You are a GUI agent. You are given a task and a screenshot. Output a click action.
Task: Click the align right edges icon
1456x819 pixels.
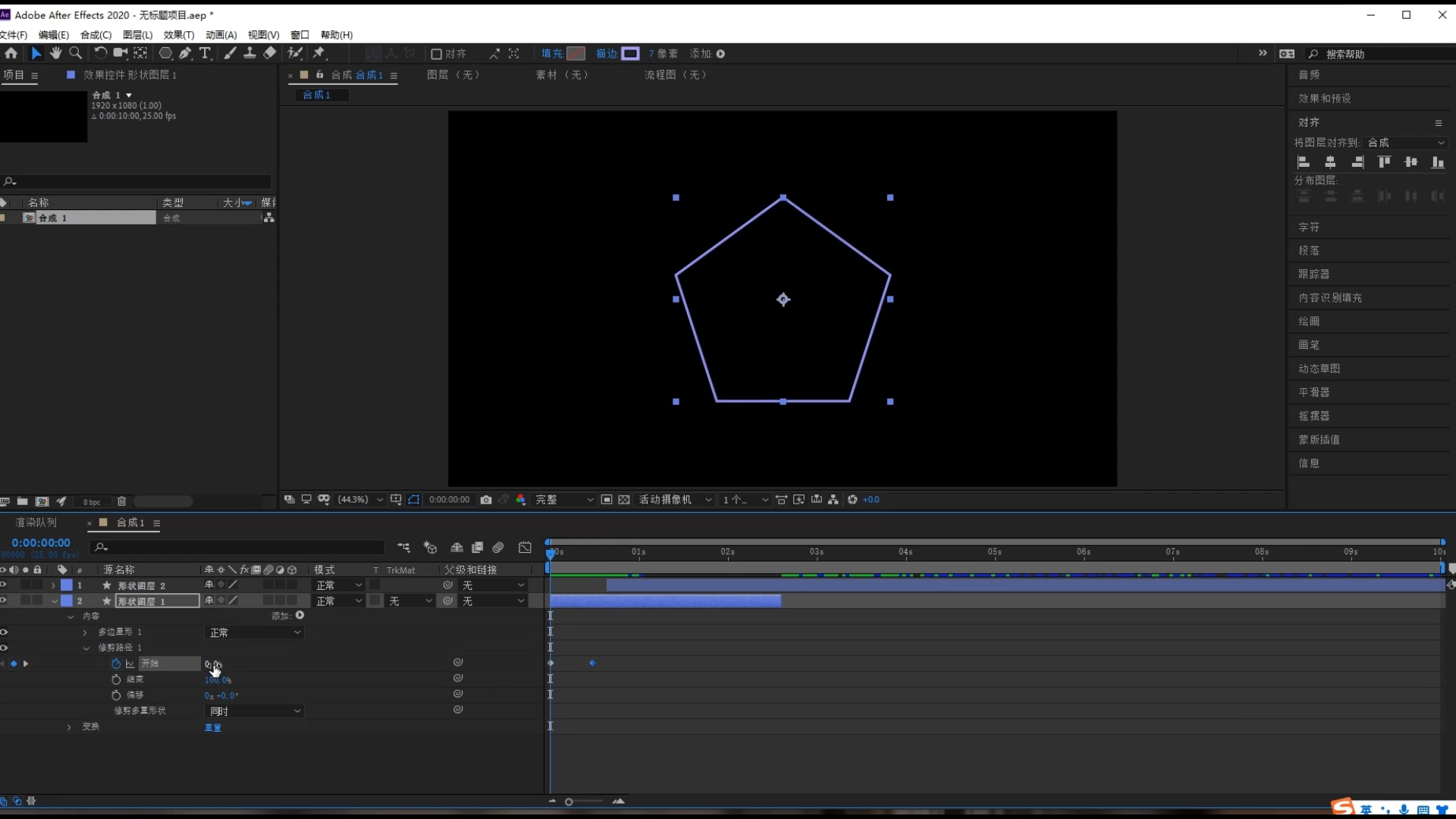tap(1357, 162)
